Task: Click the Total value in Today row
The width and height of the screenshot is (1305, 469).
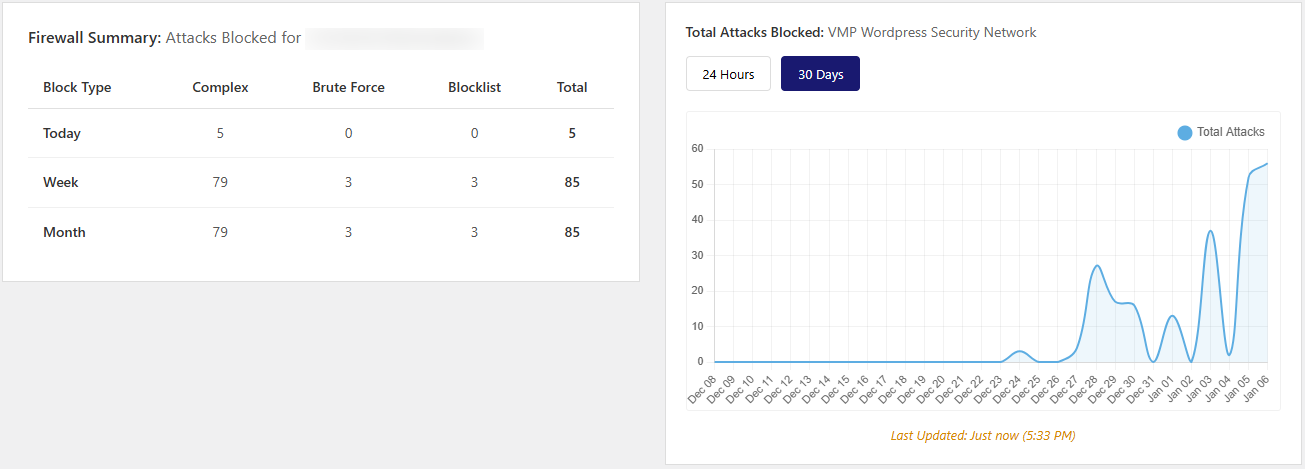Action: tap(572, 133)
